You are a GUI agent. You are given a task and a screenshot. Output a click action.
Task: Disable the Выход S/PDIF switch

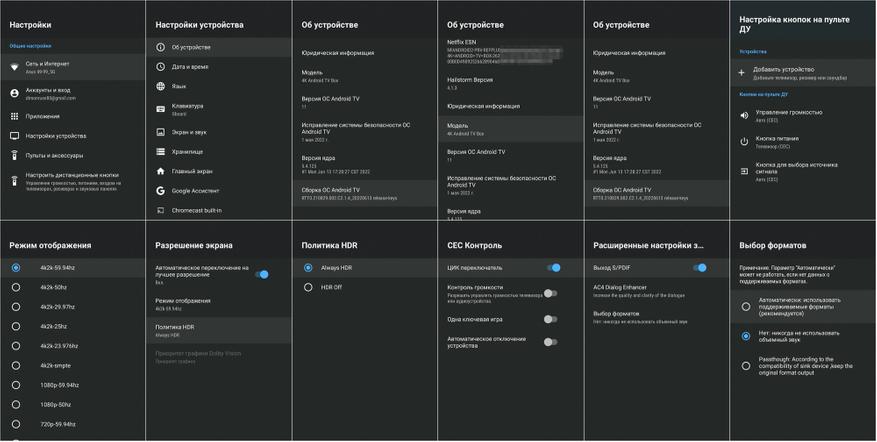(x=699, y=268)
